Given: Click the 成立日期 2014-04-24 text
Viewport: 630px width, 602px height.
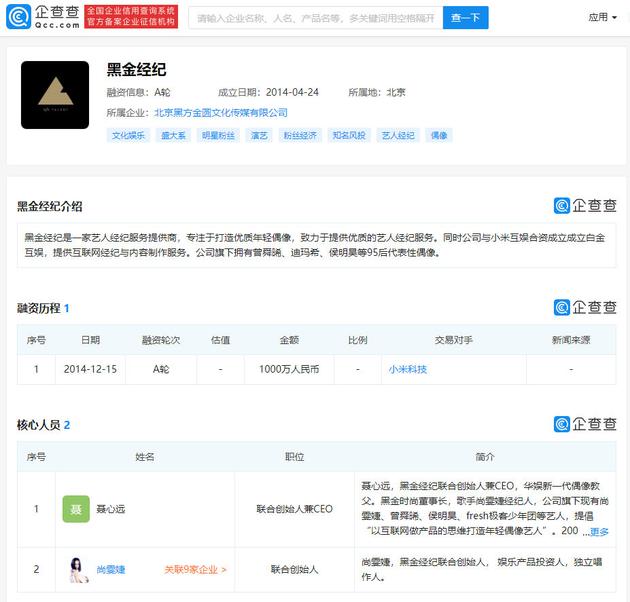Looking at the screenshot, I should pos(268,92).
